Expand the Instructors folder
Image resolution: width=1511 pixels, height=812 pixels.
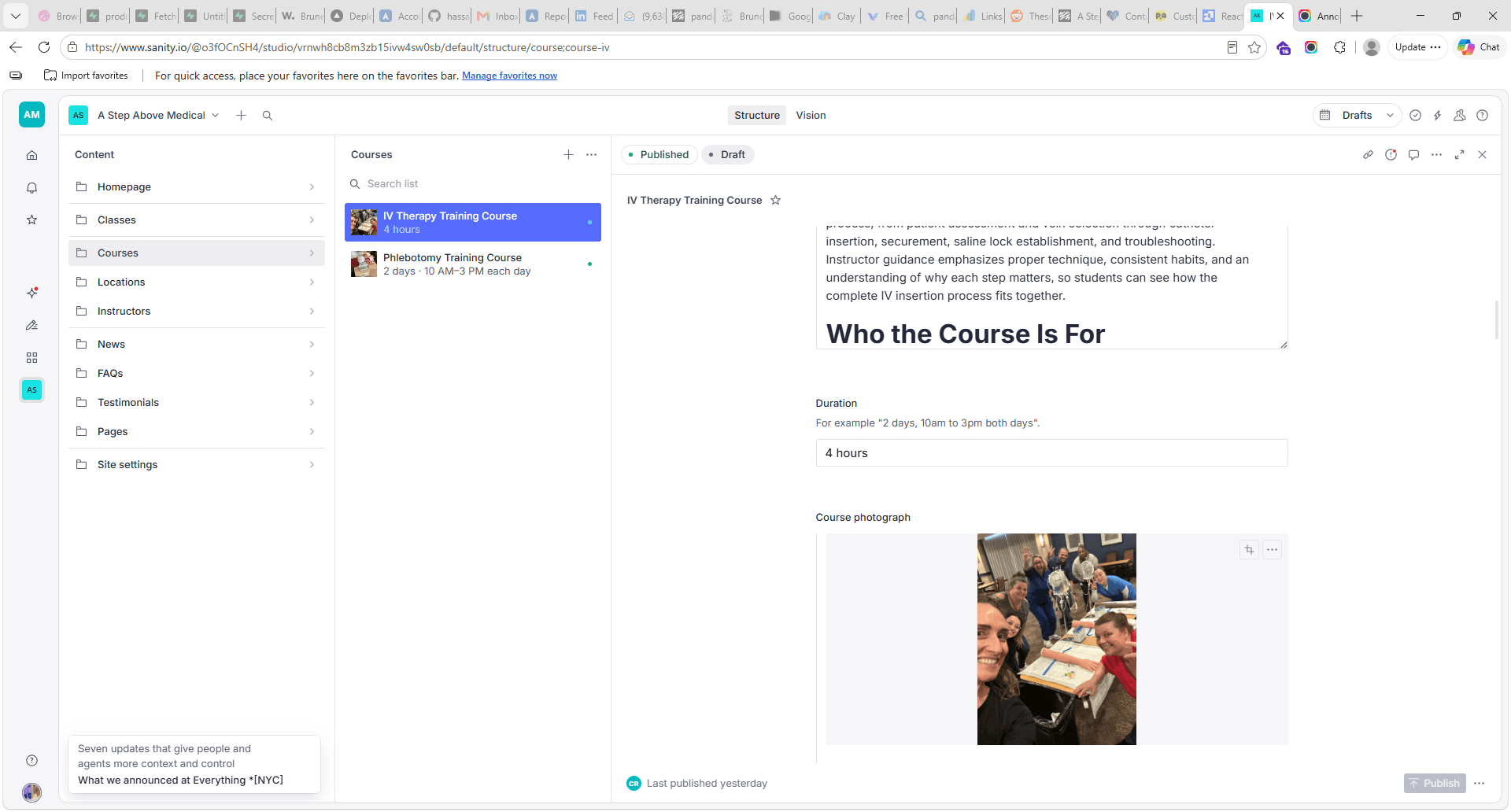pyautogui.click(x=197, y=311)
